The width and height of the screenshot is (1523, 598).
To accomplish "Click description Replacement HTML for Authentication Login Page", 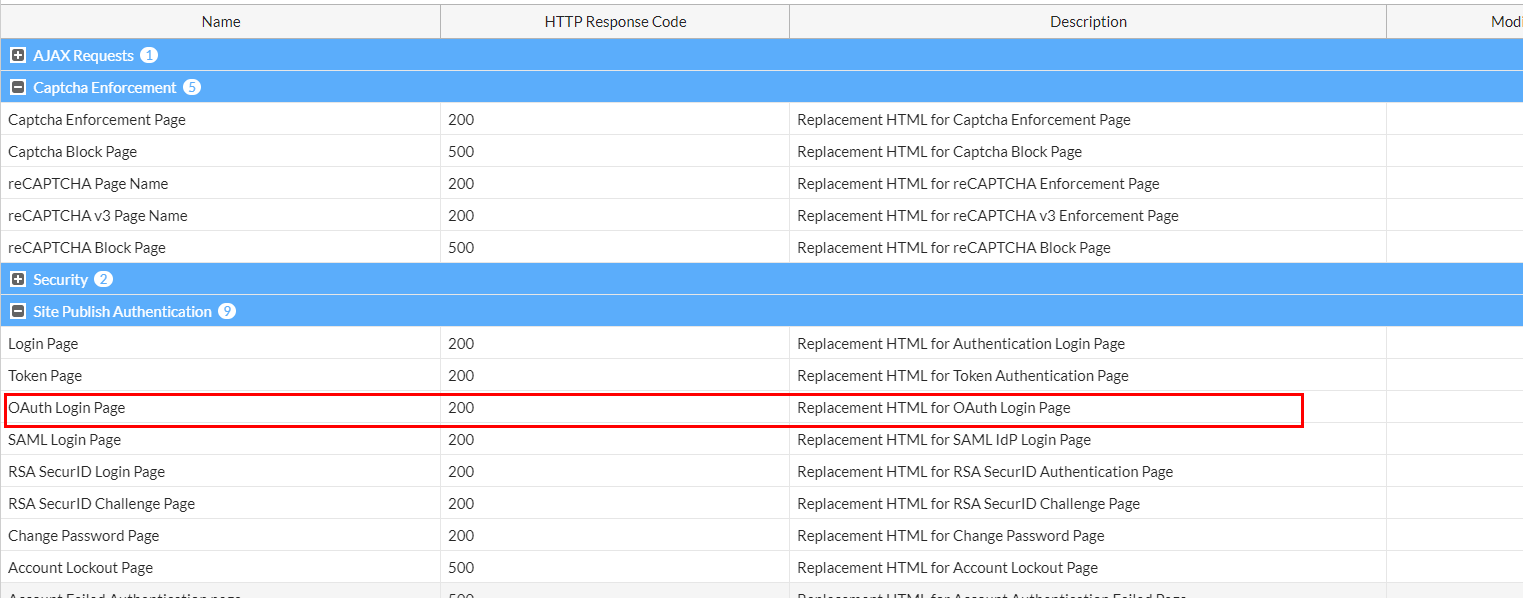I will 961,344.
